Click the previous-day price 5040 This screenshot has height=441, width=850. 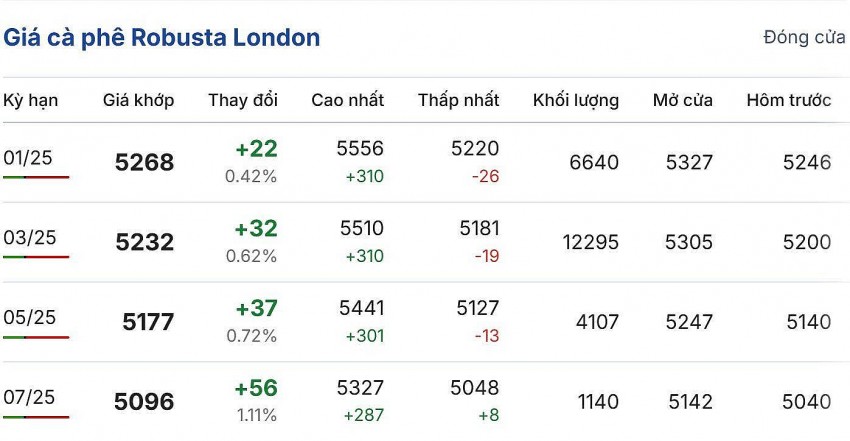tap(806, 402)
